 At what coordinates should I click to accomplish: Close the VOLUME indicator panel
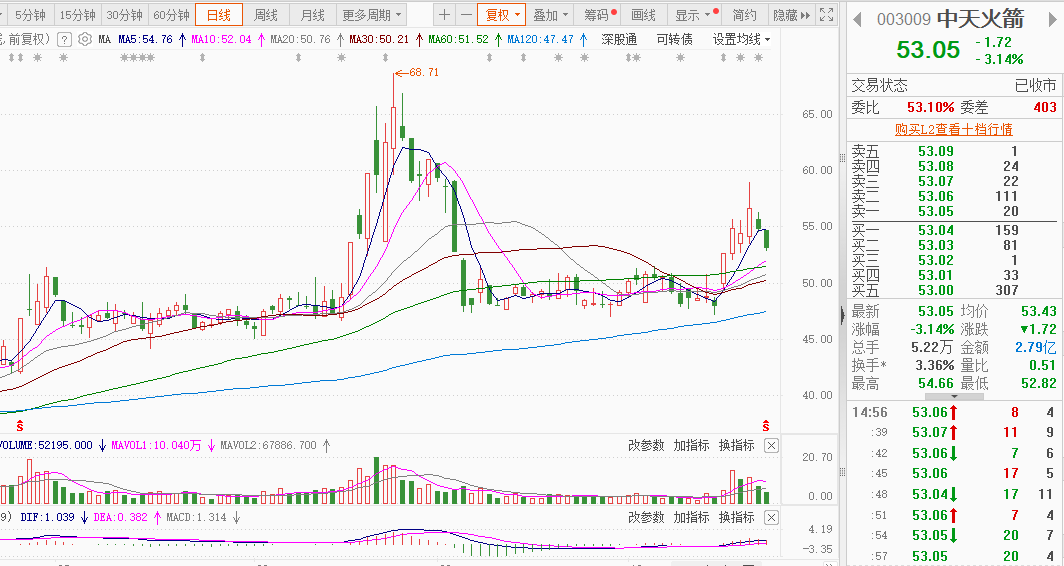click(772, 446)
